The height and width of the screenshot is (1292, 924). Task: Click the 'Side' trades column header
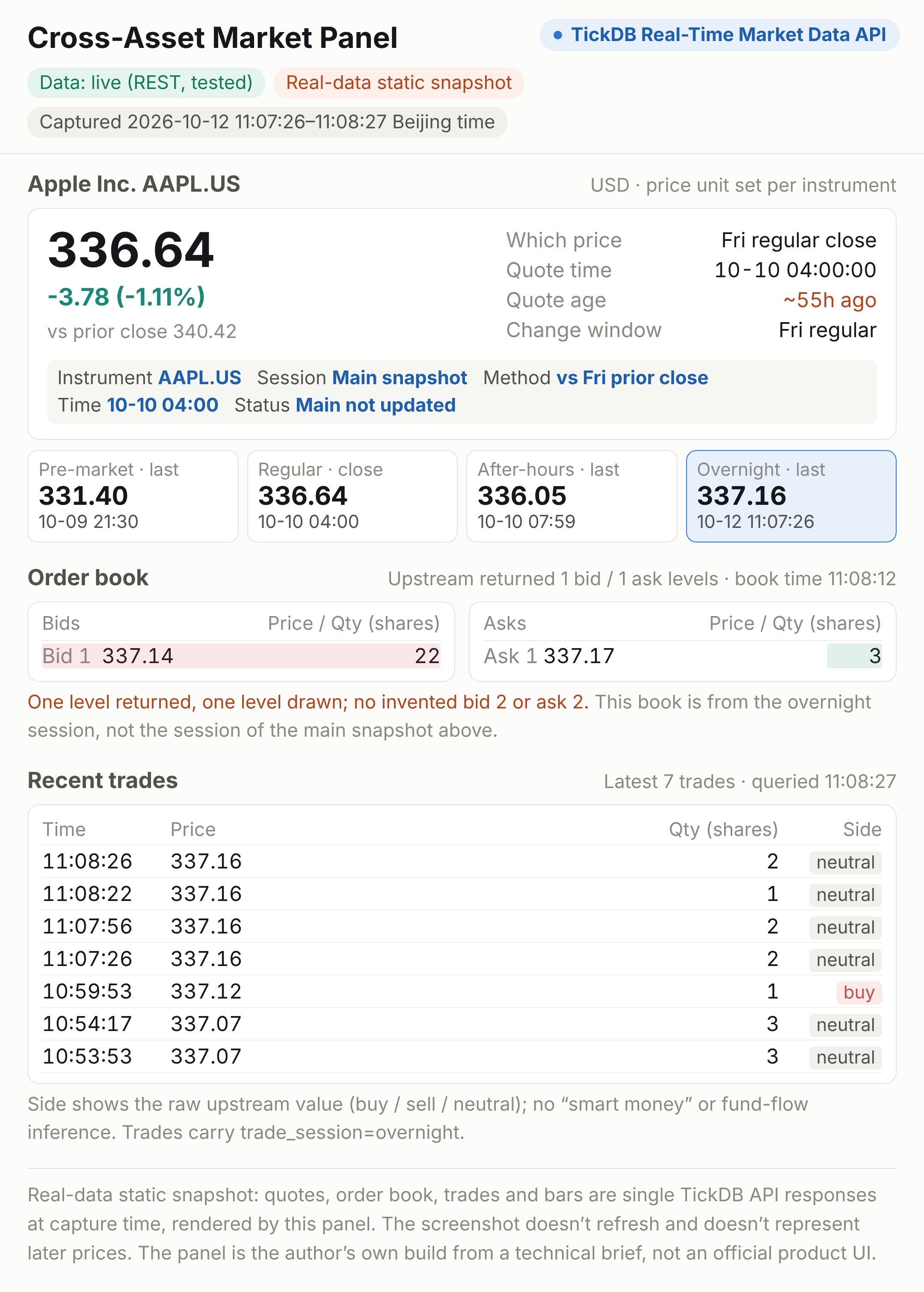862,830
